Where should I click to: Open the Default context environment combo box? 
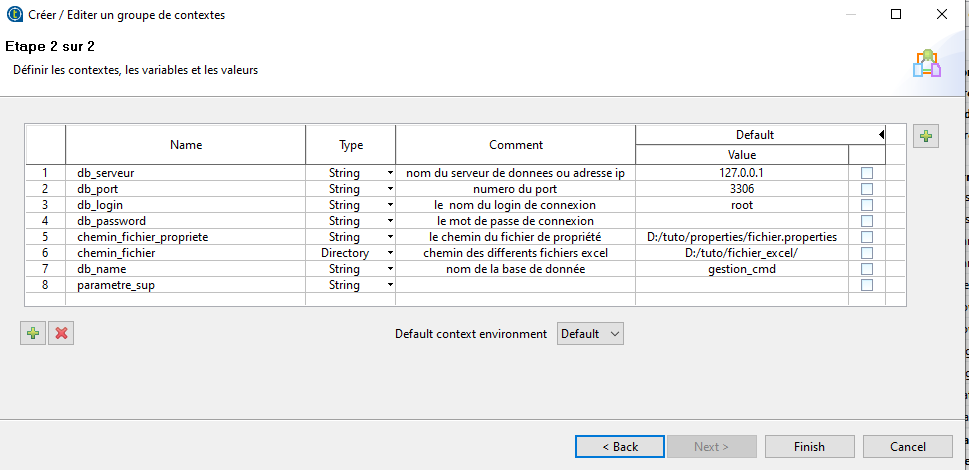click(x=590, y=334)
